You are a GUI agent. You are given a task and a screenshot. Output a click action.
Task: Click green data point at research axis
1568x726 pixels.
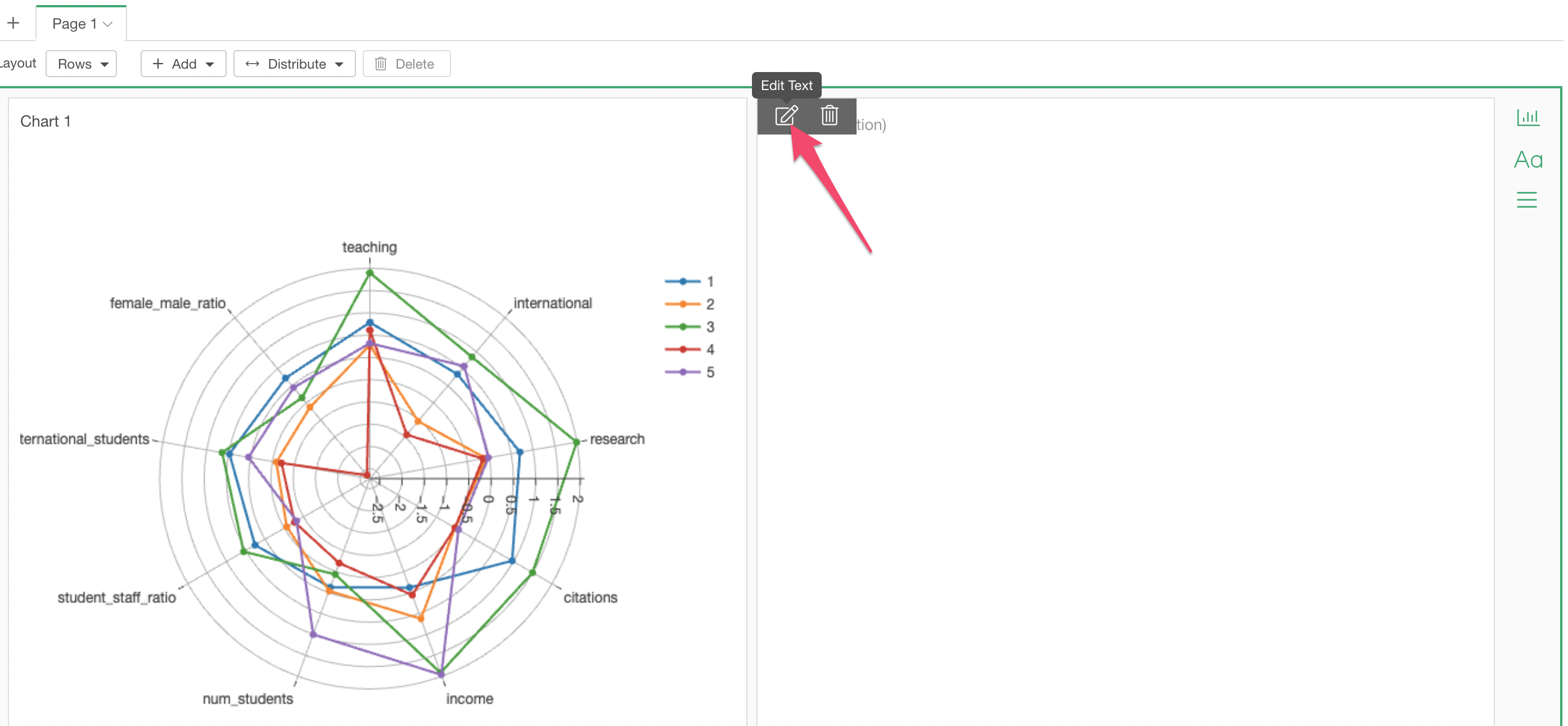[x=576, y=442]
